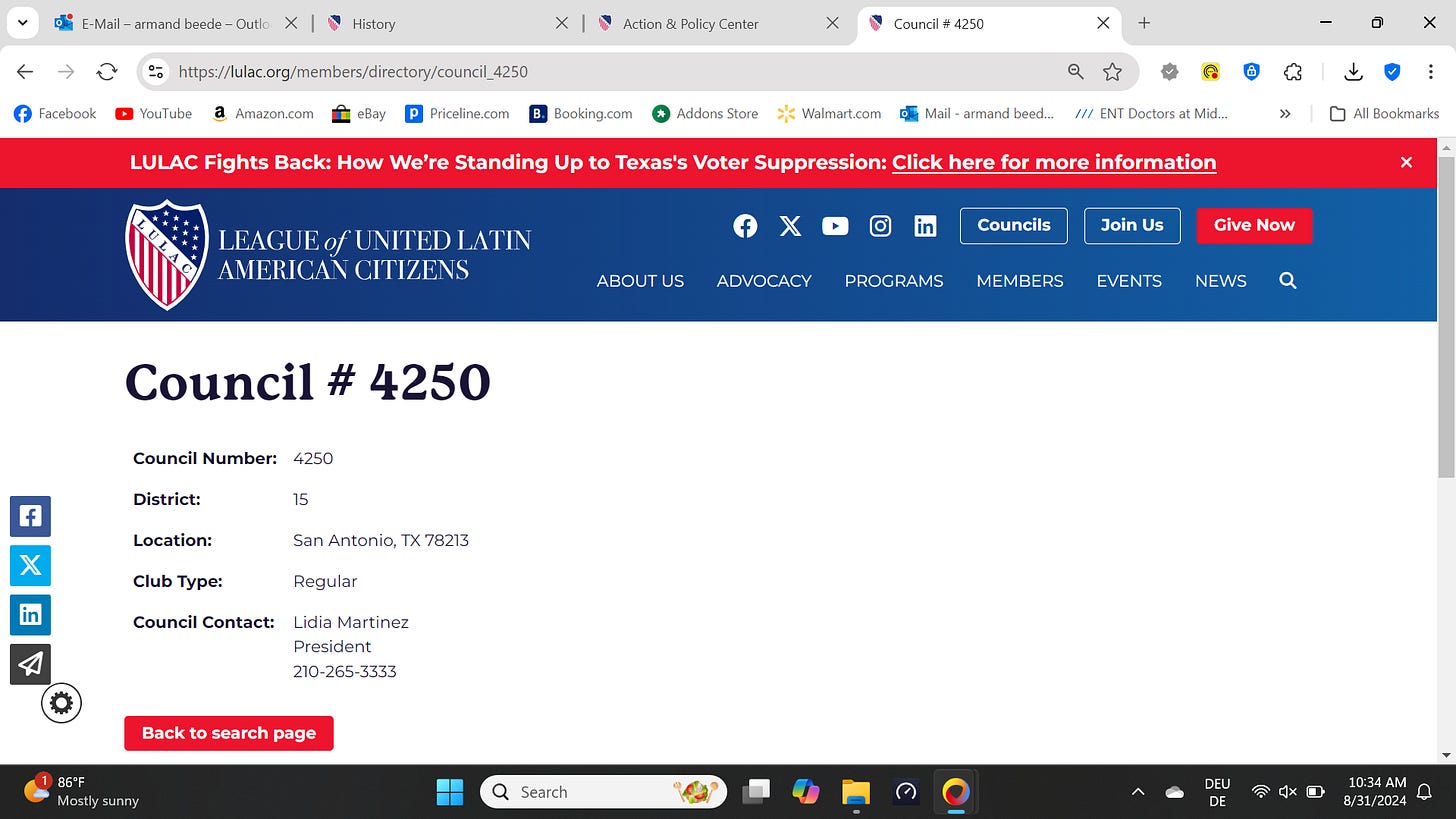Click phone number 210-265-3333
Viewport: 1456px width, 819px height.
click(345, 672)
